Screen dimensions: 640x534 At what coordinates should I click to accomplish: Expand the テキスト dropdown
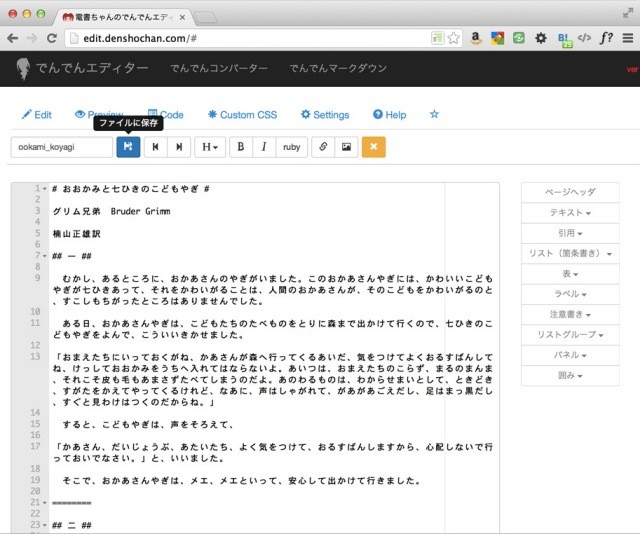coord(570,213)
